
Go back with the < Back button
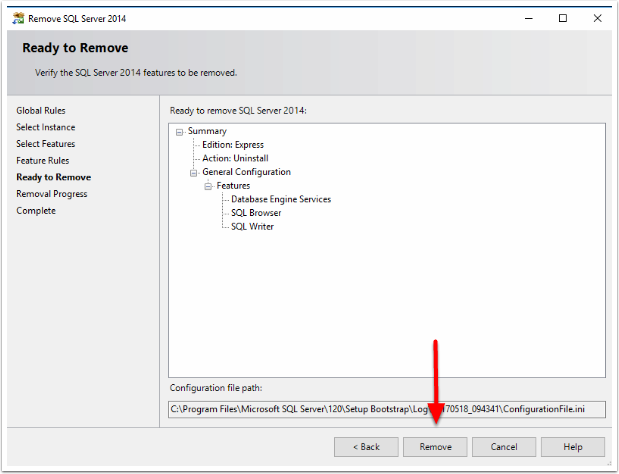pos(366,447)
